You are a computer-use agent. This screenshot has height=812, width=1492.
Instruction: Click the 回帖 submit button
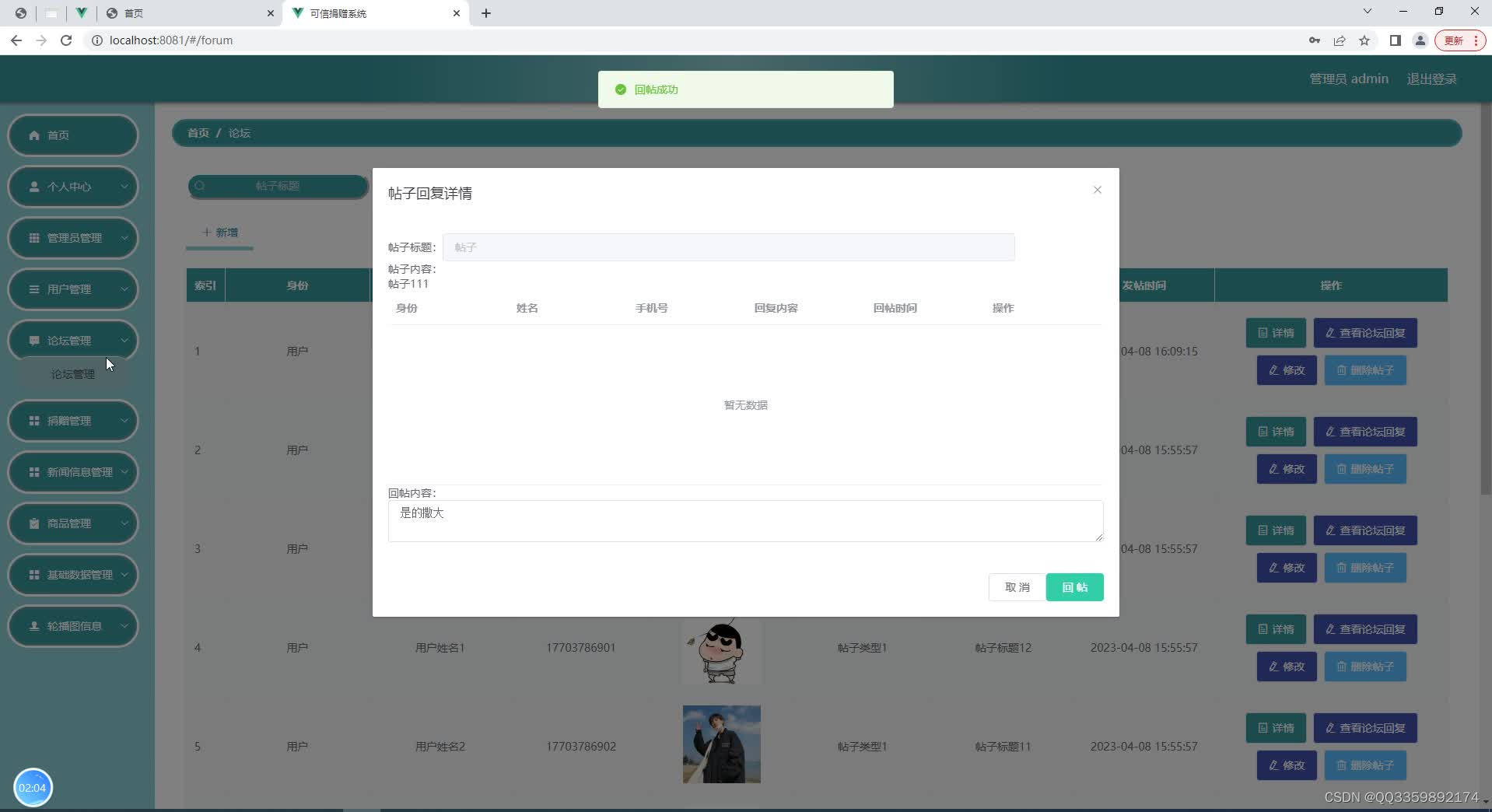1074,587
